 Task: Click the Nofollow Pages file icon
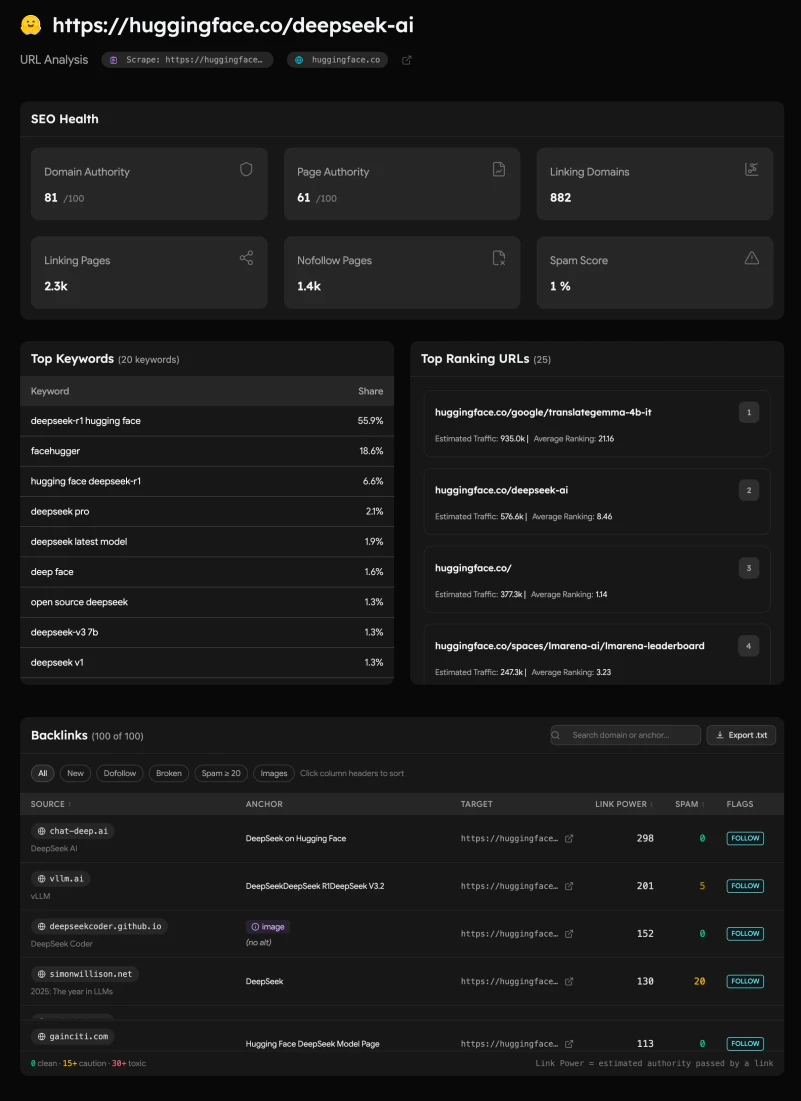[499, 258]
